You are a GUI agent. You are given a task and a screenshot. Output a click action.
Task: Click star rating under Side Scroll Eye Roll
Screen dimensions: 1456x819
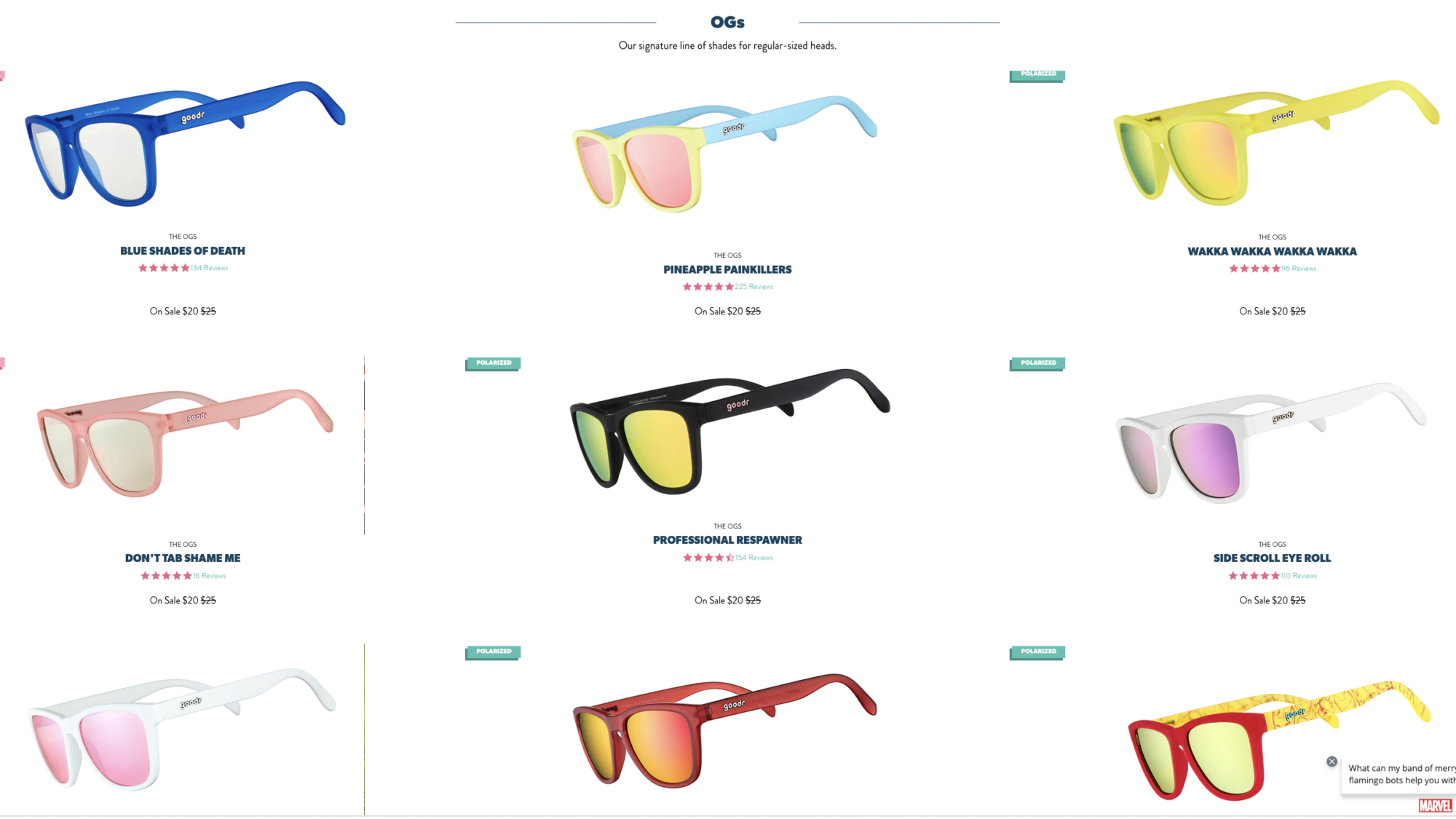pos(1254,576)
